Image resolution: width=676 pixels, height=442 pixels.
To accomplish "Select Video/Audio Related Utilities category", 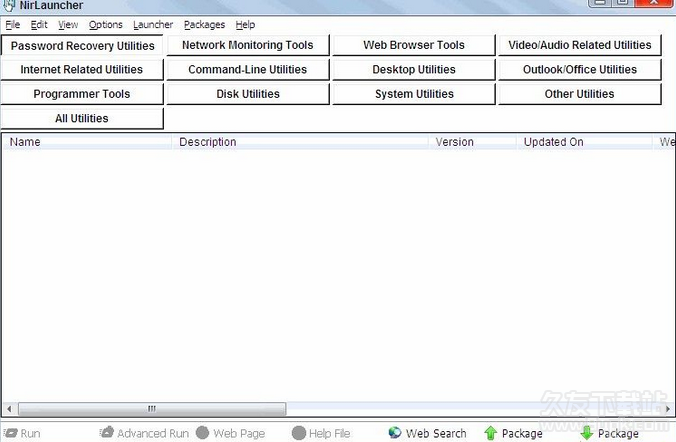I will click(x=580, y=45).
